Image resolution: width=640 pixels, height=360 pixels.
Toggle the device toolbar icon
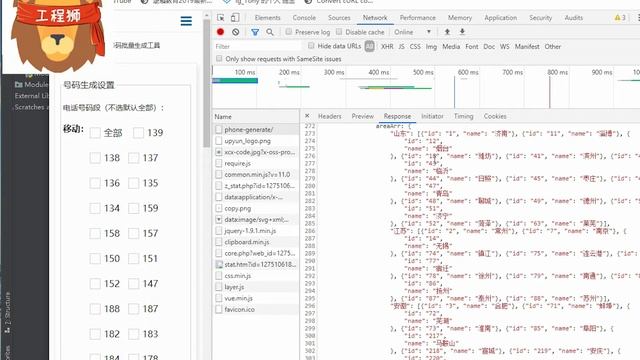point(235,18)
